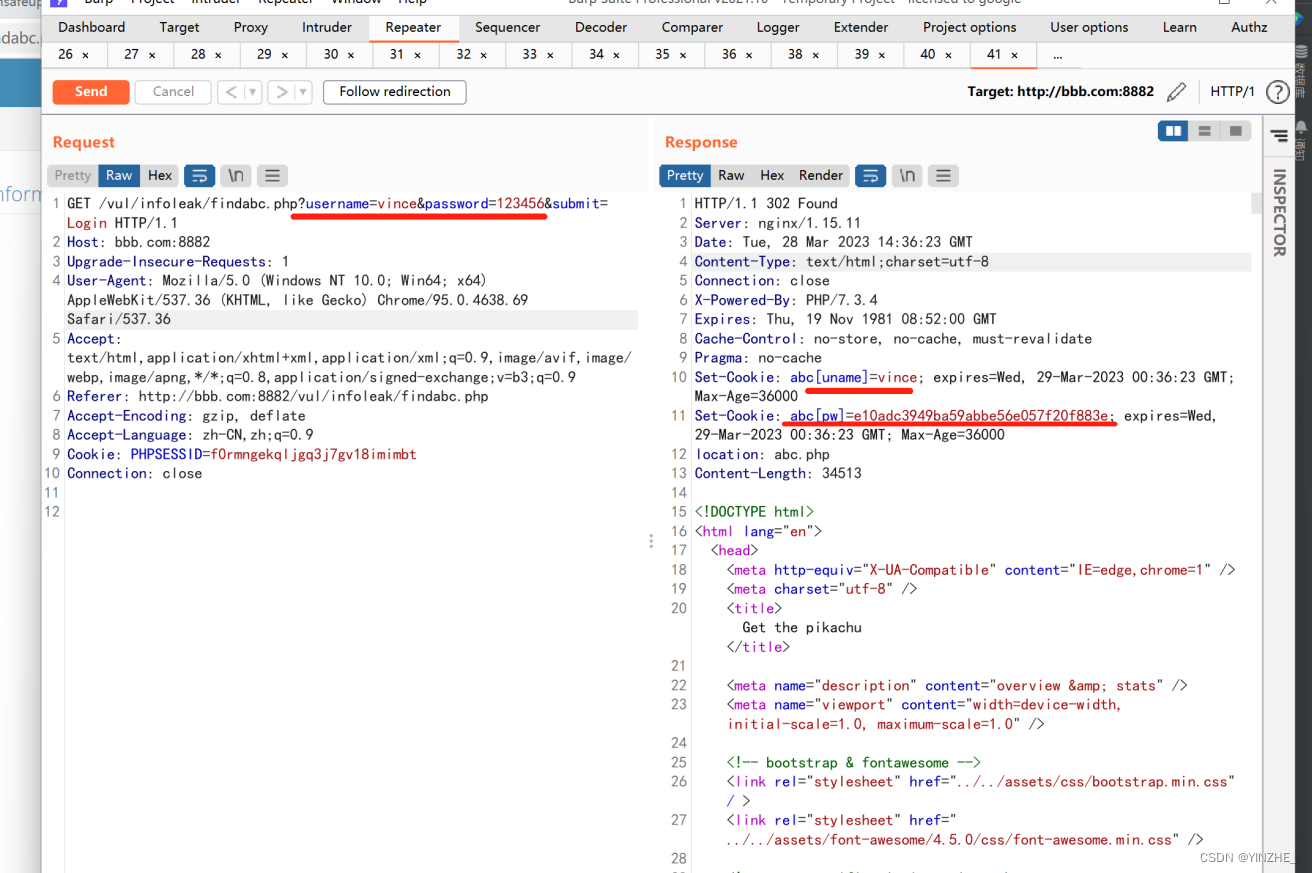Viewport: 1312px width, 873px height.
Task: Switch Response view to Render
Action: pyautogui.click(x=821, y=175)
